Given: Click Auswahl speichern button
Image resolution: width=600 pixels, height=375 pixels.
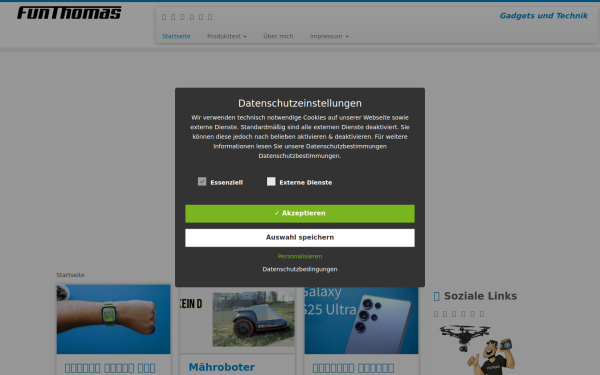Looking at the screenshot, I should click(x=300, y=238).
